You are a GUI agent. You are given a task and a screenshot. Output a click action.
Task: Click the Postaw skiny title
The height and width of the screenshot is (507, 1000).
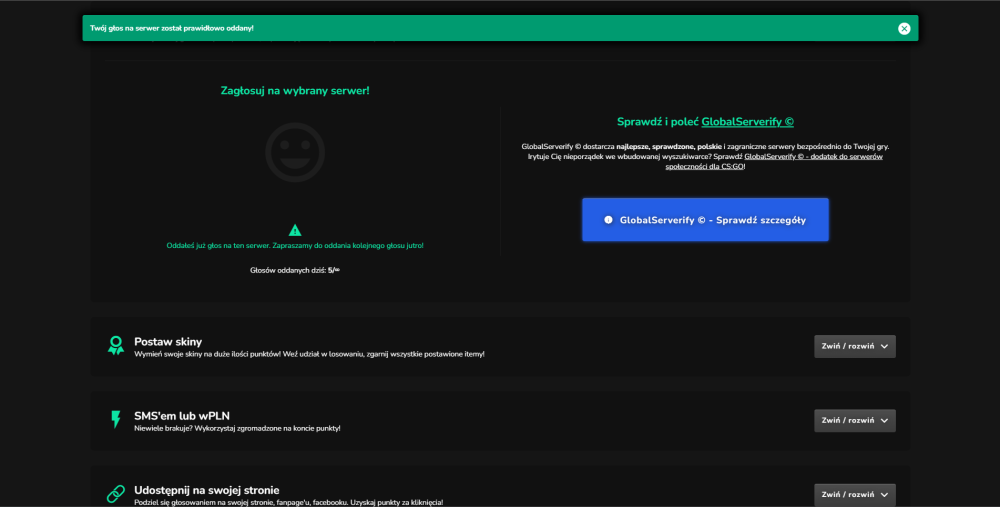click(168, 342)
